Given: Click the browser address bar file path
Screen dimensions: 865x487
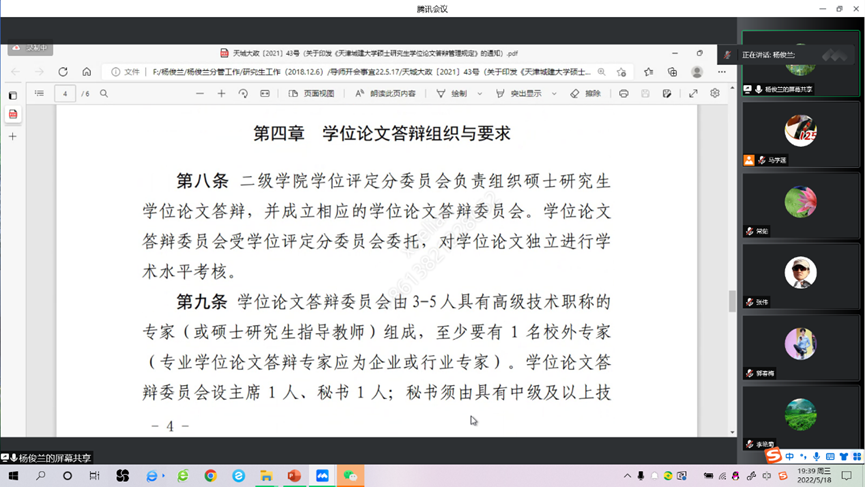Looking at the screenshot, I should [x=371, y=72].
